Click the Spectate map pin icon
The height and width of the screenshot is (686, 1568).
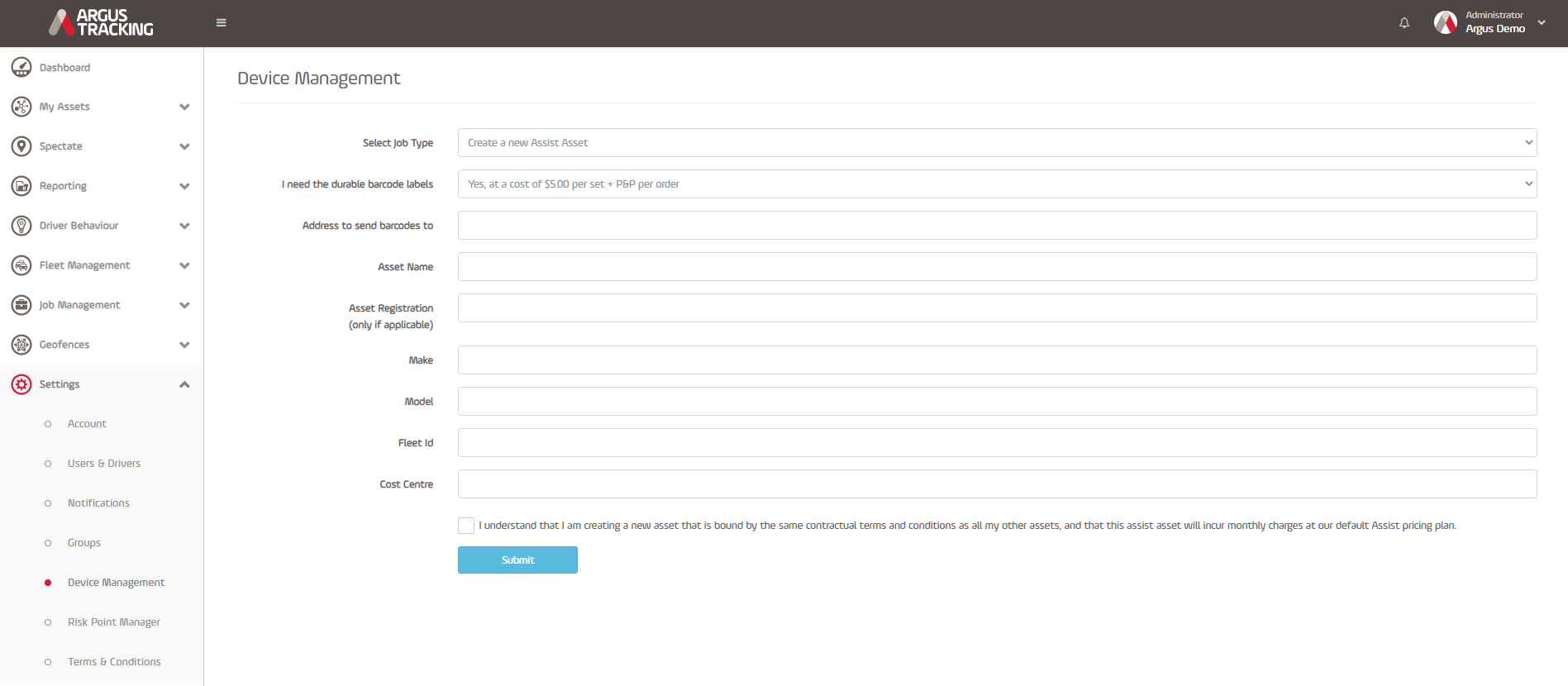pos(21,146)
